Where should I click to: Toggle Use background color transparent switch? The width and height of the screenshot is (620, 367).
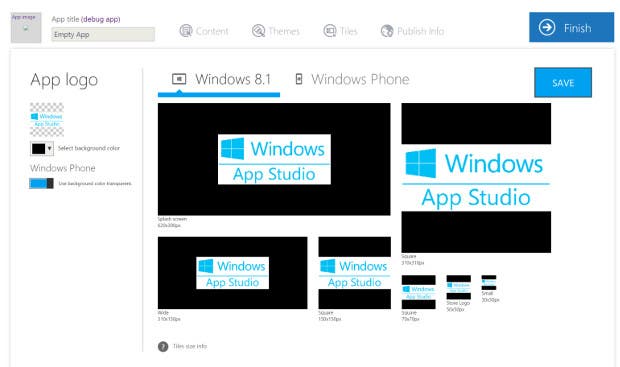click(42, 183)
